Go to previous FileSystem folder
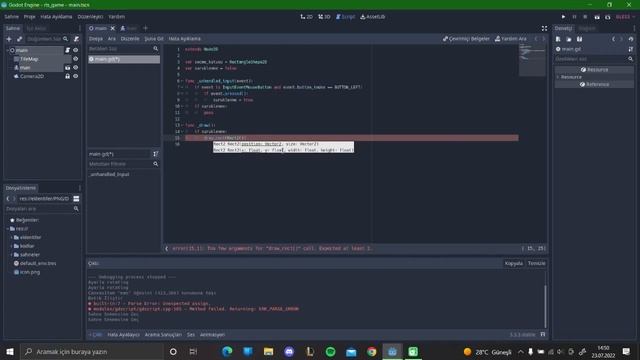This screenshot has height=360, width=640. coord(8,199)
